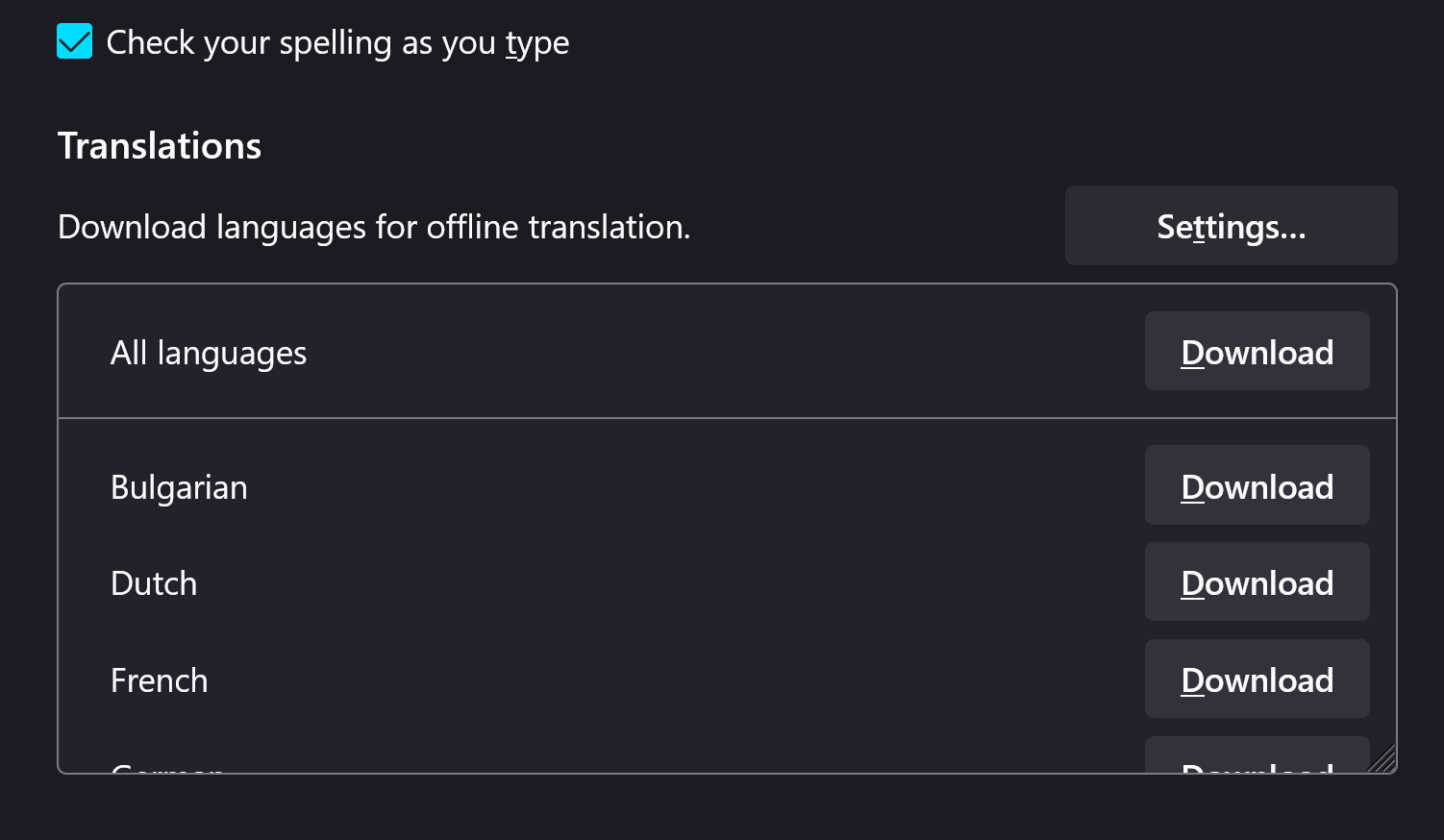
Task: Click the cut-off German language label
Action: click(x=167, y=768)
